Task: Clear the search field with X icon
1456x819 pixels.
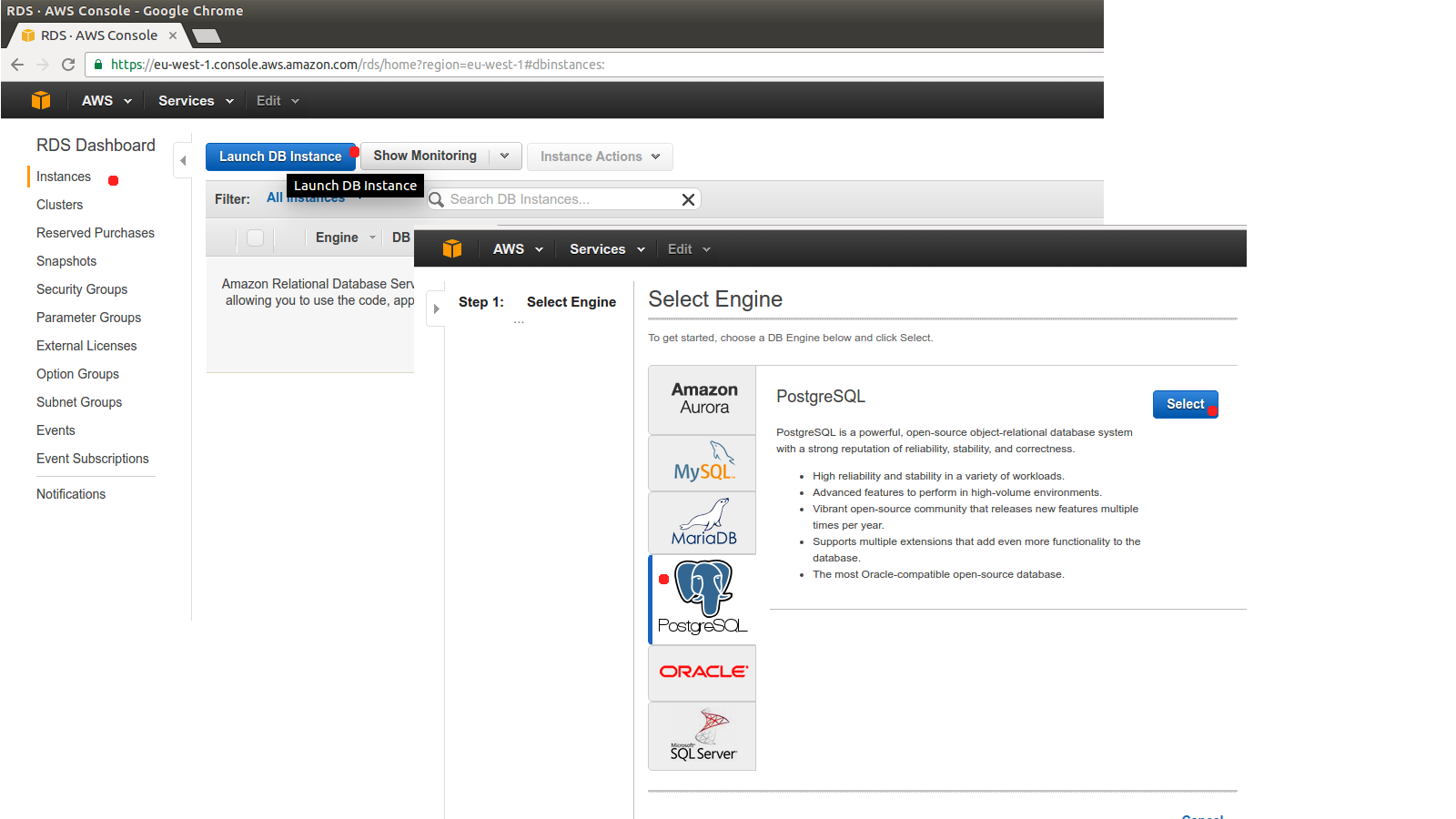Action: tap(688, 199)
